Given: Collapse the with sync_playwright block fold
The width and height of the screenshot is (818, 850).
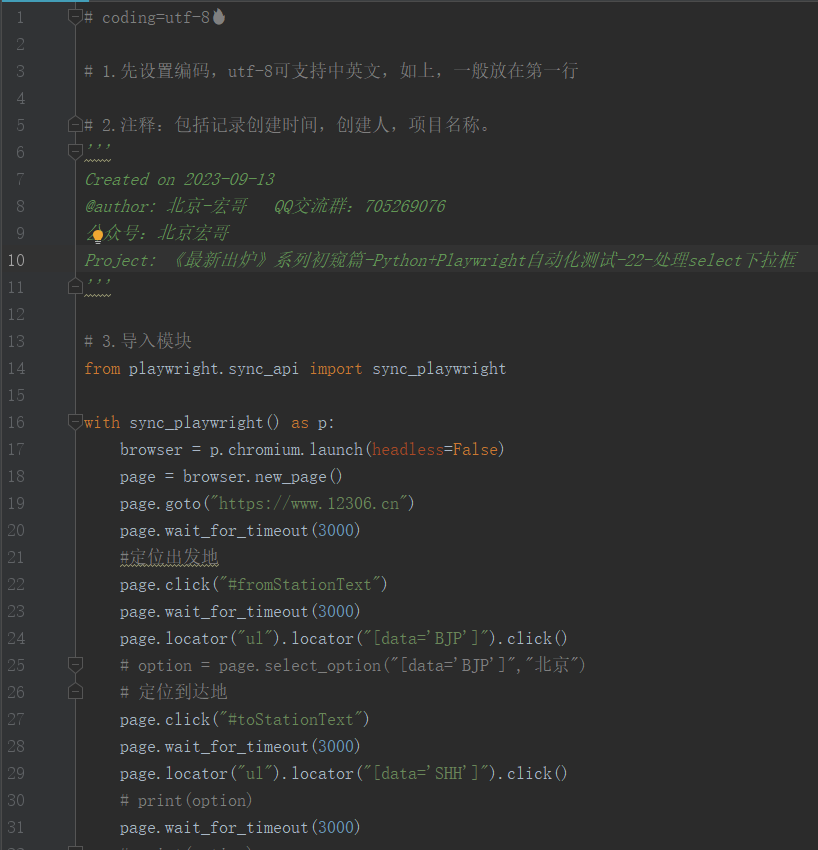Looking at the screenshot, I should (x=74, y=422).
